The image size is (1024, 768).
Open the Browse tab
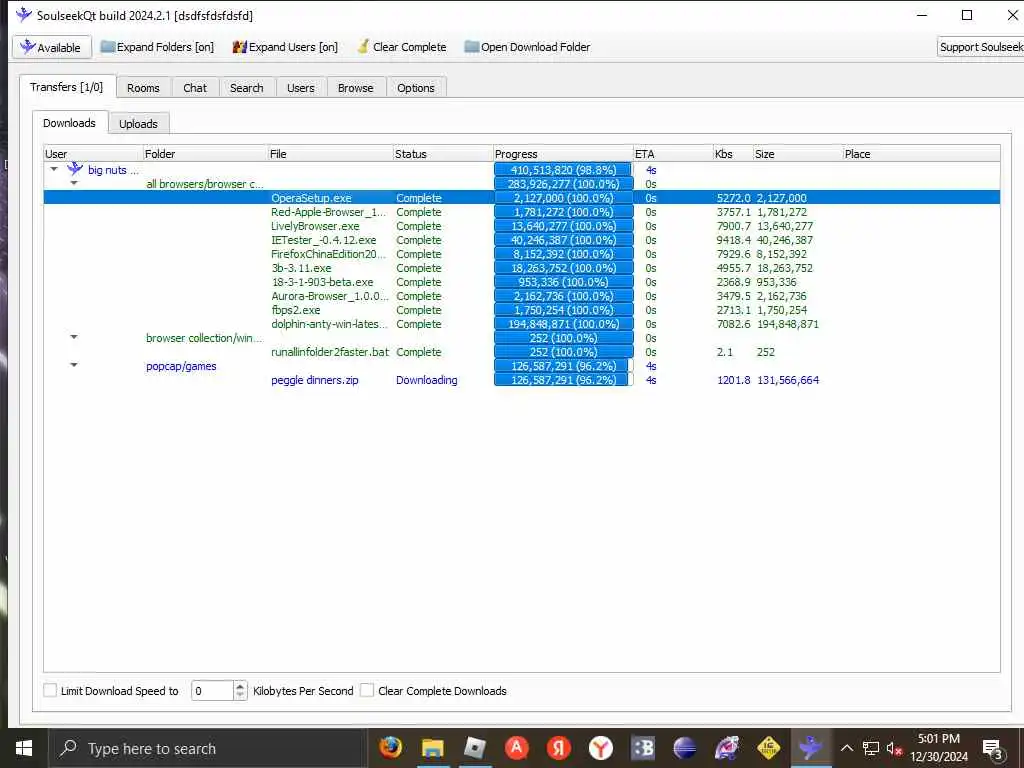coord(355,88)
